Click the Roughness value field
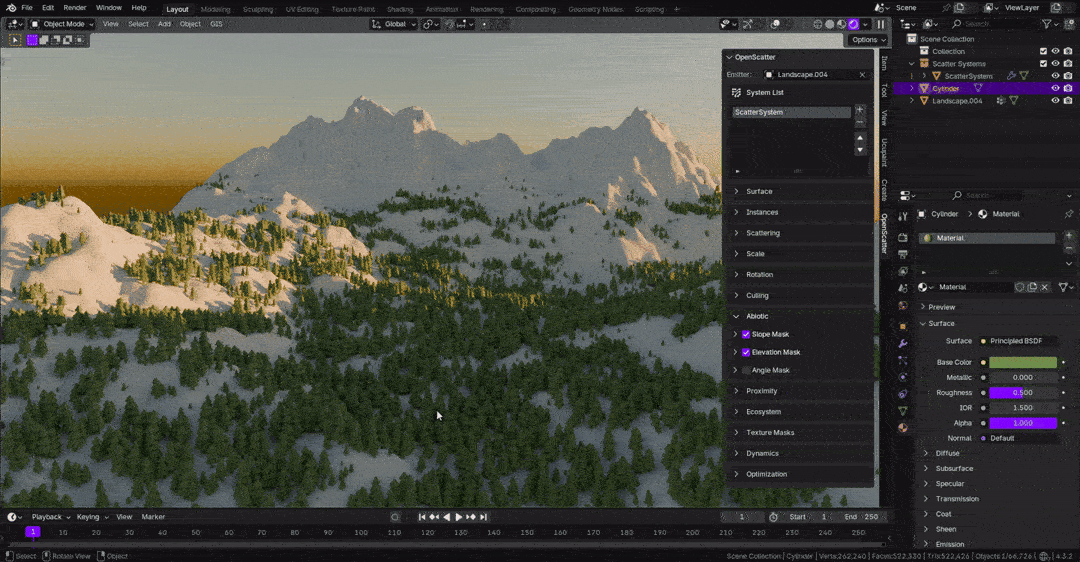1080x562 pixels. [x=1022, y=393]
